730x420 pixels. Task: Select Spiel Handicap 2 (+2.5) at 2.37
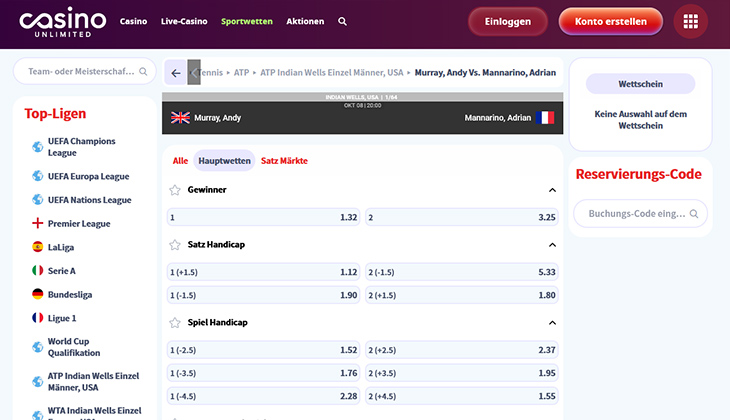tap(461, 350)
